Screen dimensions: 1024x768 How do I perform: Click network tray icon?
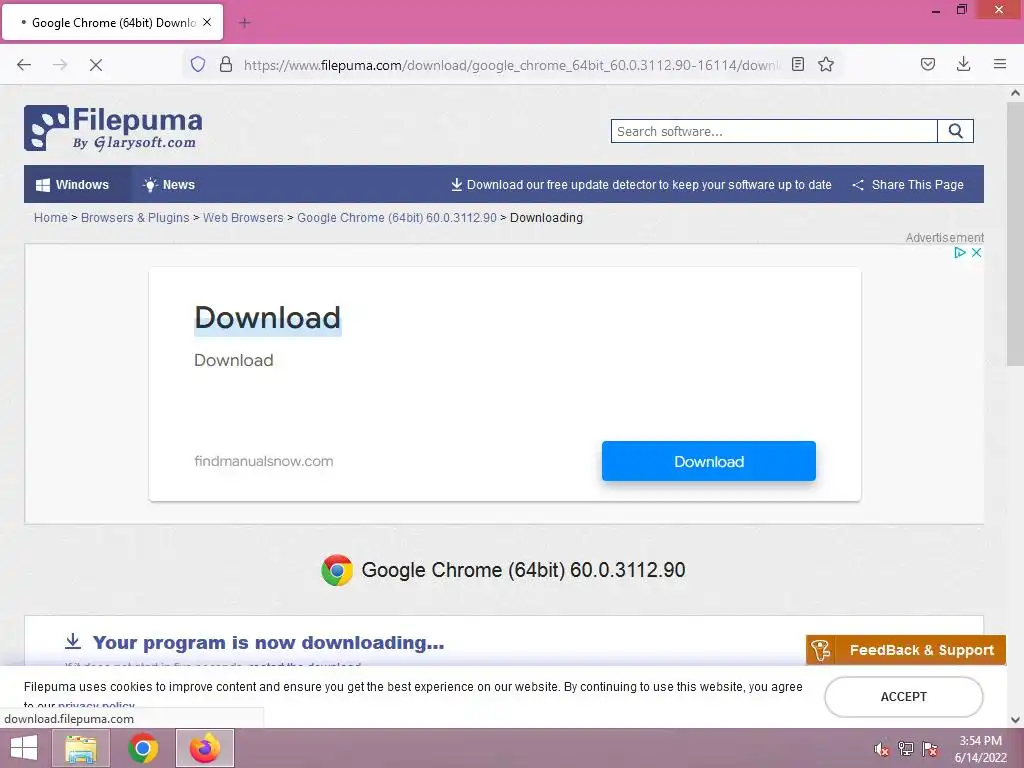tap(906, 749)
